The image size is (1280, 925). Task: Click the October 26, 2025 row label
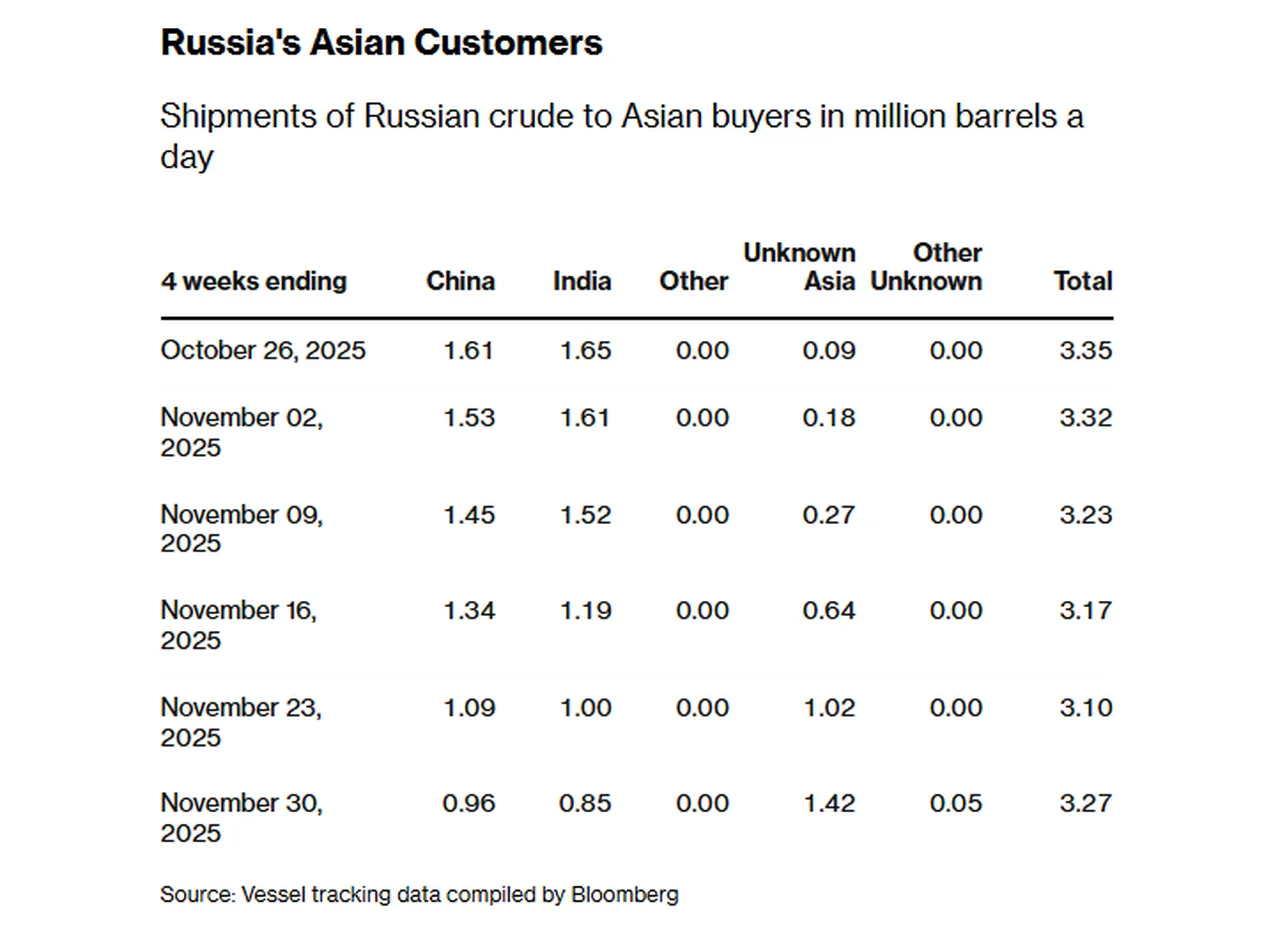(x=263, y=351)
